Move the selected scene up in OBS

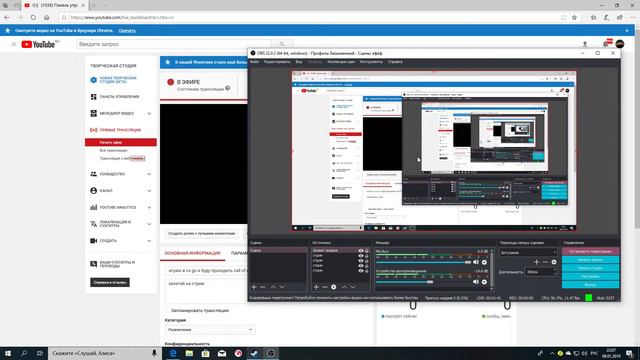[273, 287]
